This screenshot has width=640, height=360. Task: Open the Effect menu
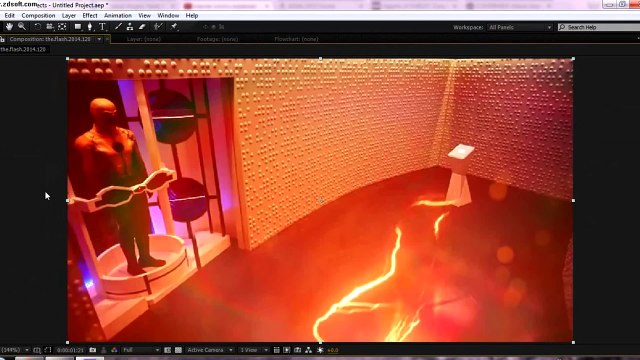90,16
